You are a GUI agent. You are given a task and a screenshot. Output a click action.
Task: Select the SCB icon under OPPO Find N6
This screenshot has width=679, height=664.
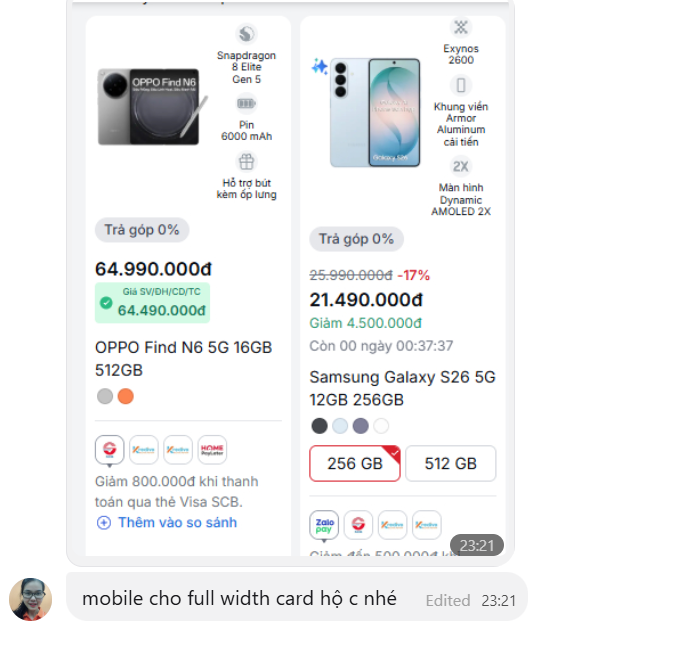pos(110,450)
